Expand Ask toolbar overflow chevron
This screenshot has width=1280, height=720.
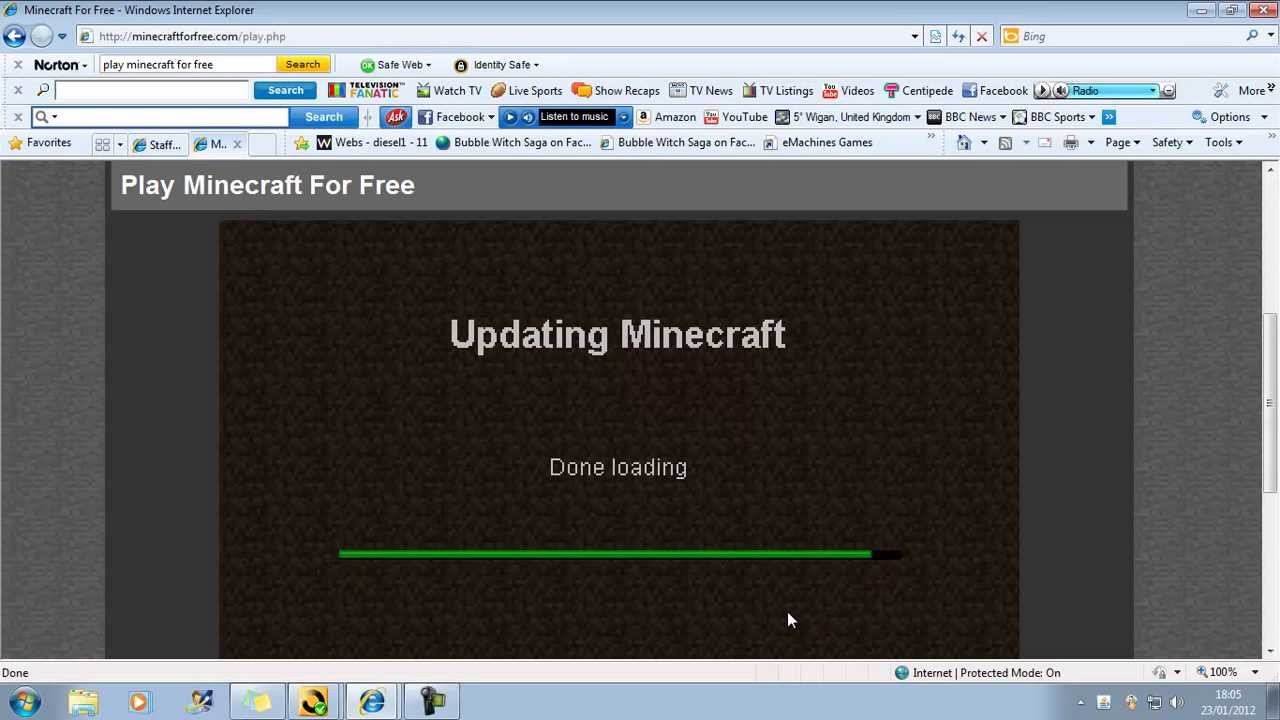(1108, 117)
